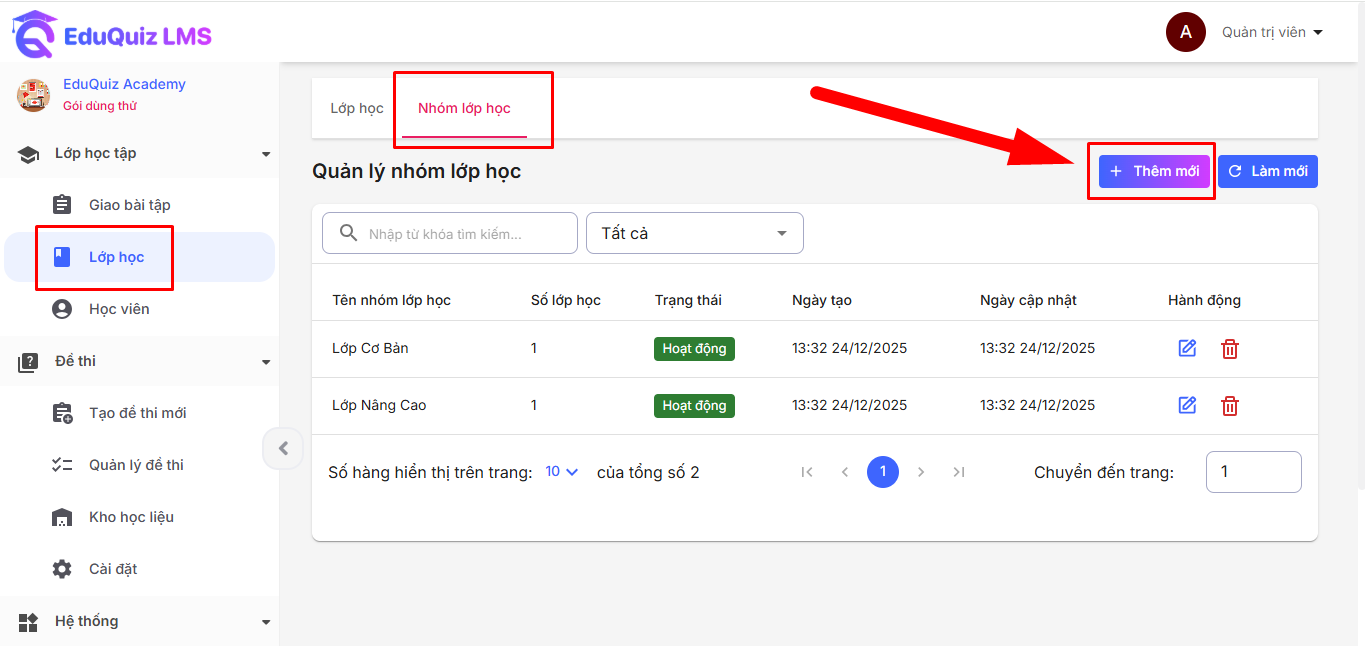1365x646 pixels.
Task: Collapse the sidebar with the chevron button
Action: [x=283, y=448]
